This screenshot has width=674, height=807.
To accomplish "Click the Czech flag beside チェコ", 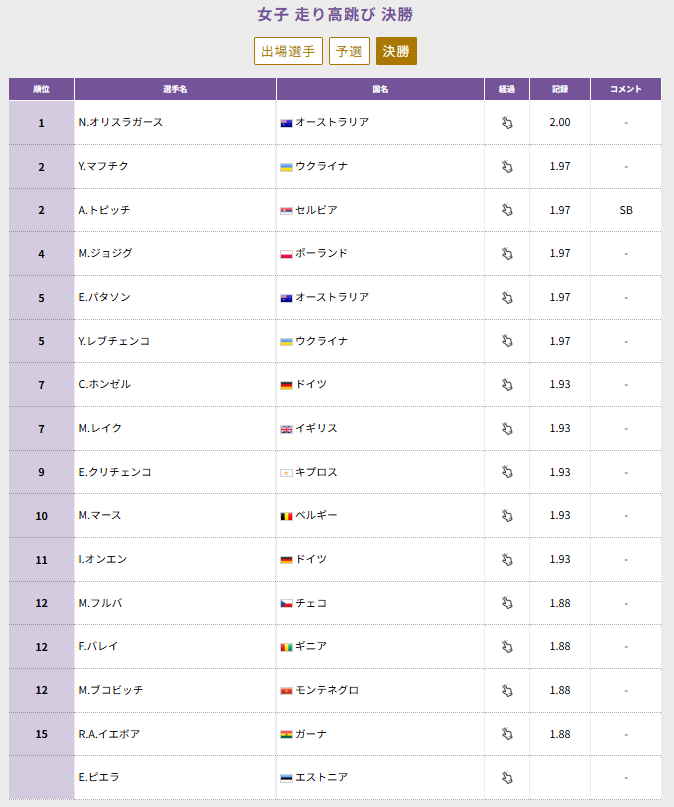I will tap(286, 603).
